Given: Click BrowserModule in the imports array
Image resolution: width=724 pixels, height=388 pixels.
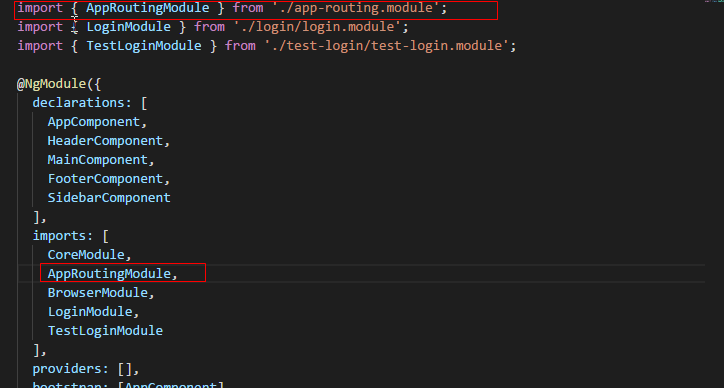Looking at the screenshot, I should [98, 293].
